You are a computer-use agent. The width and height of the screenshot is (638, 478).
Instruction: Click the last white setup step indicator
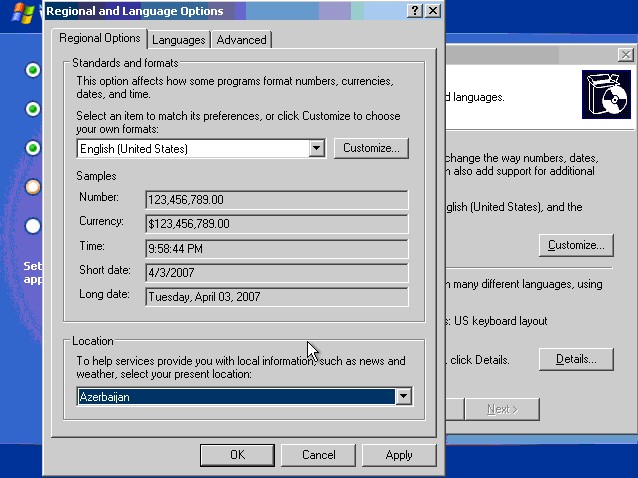[x=33, y=226]
